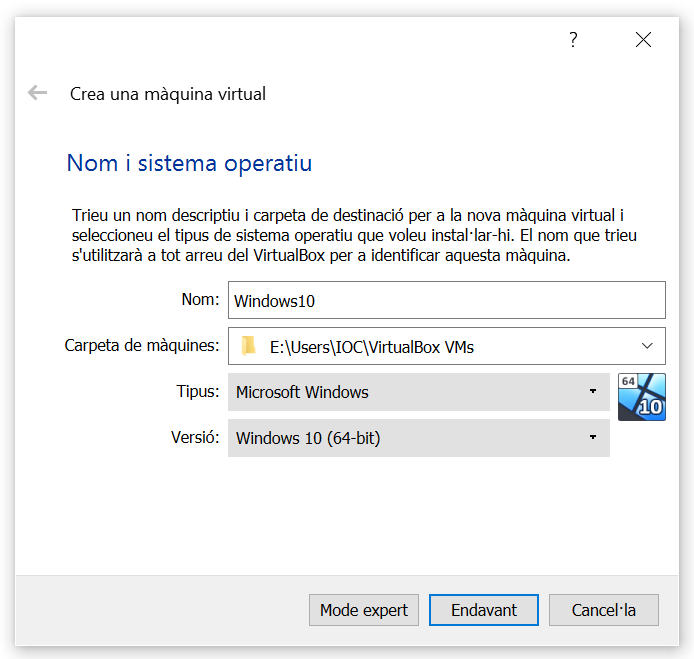
Task: Switch to Mode expert
Action: tap(364, 610)
